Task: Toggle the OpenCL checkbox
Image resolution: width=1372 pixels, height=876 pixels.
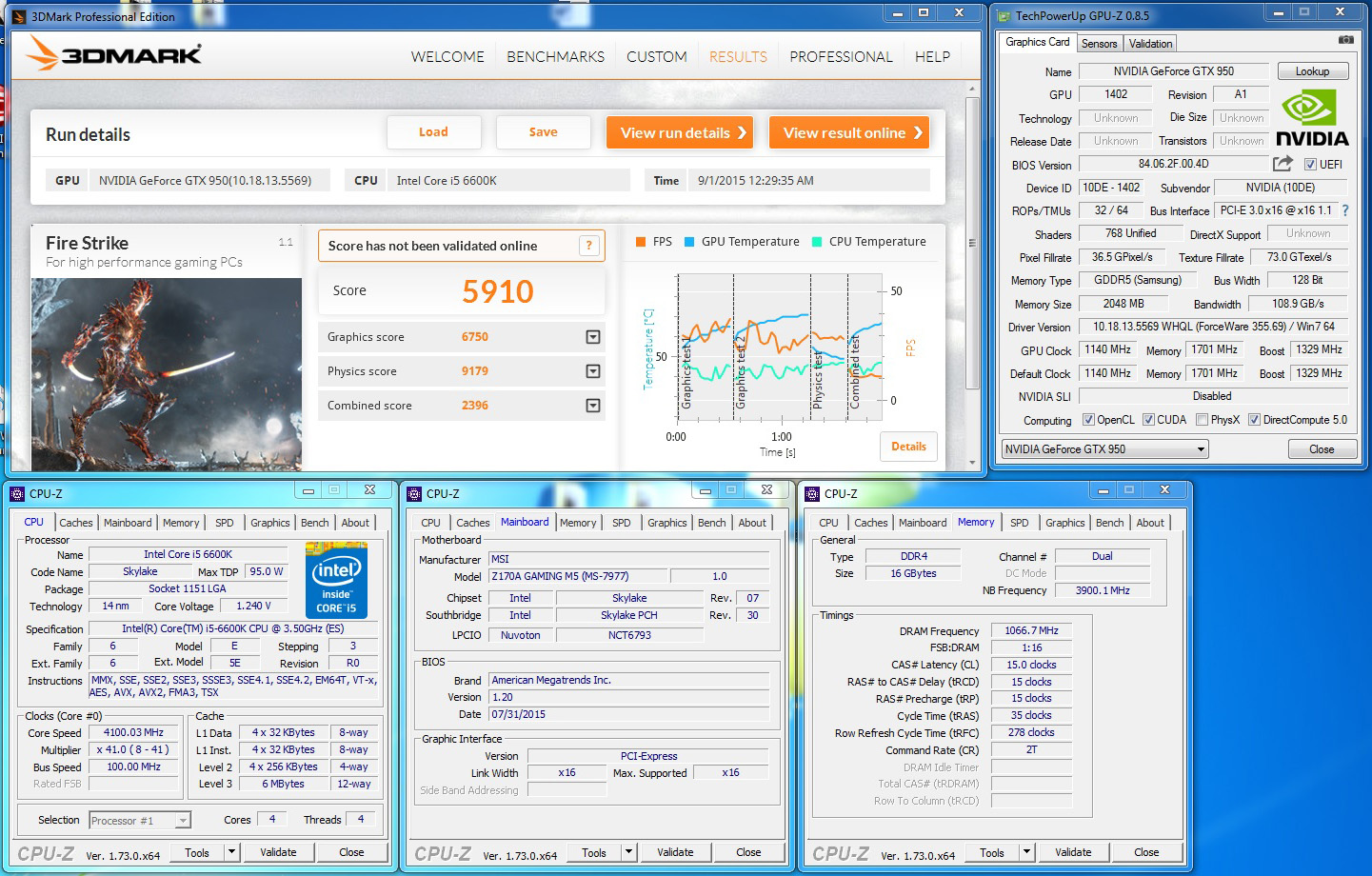Action: (1089, 420)
